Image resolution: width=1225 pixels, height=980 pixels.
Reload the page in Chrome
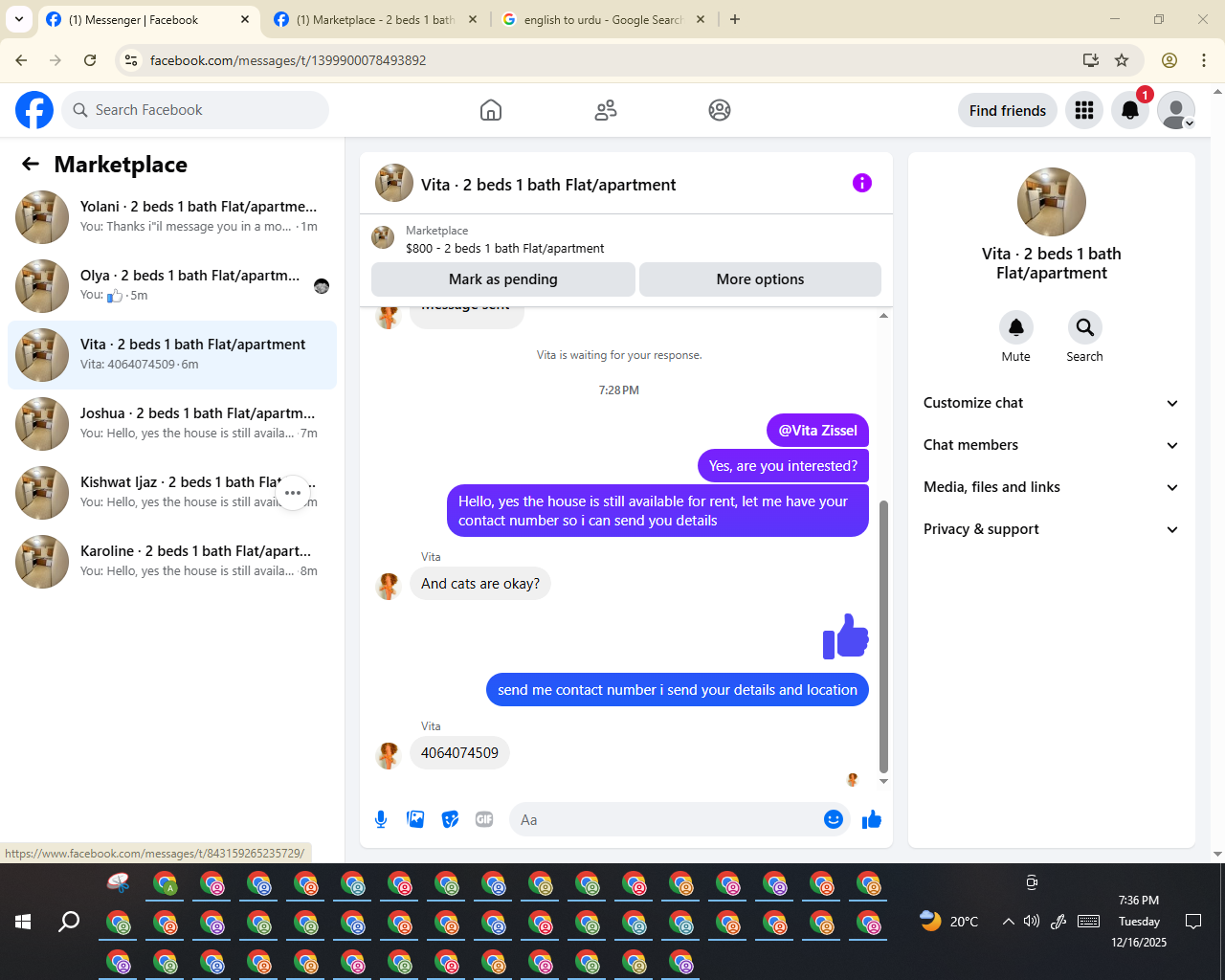pos(90,60)
